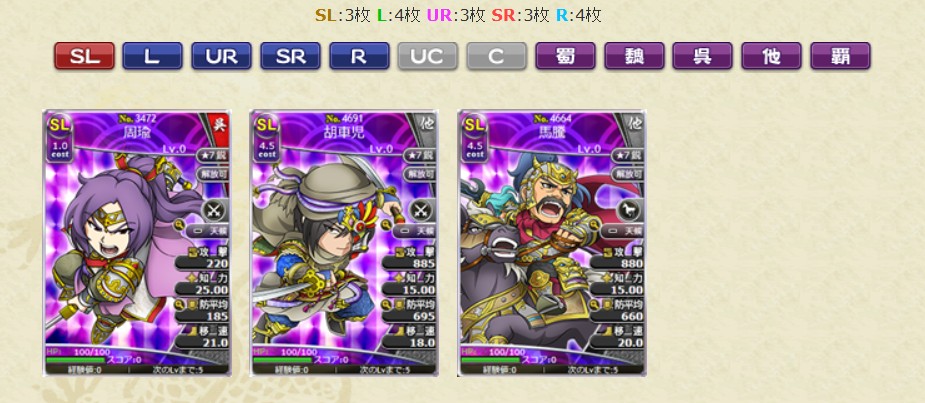Click the UR rarity filter button
Screen dimensions: 925x403
point(221,56)
